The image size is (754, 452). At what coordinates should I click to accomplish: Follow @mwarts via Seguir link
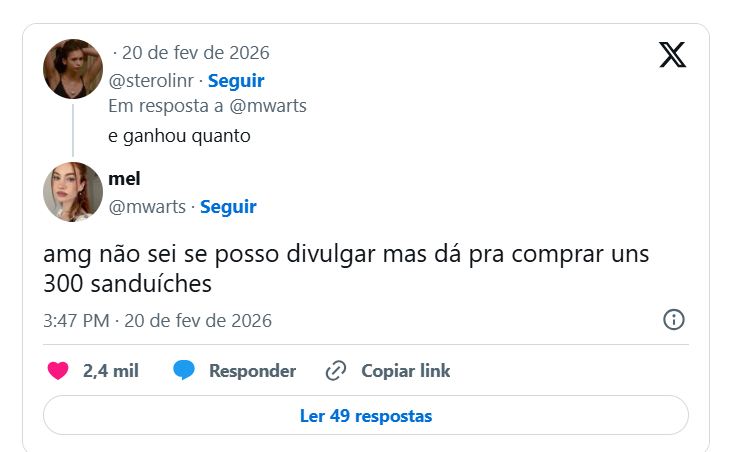[229, 207]
